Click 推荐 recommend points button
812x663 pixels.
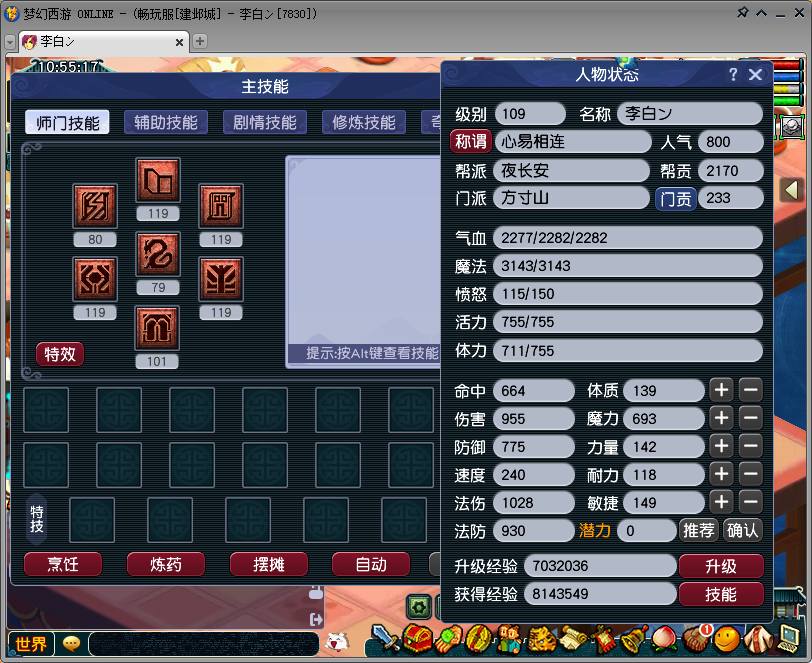point(698,530)
